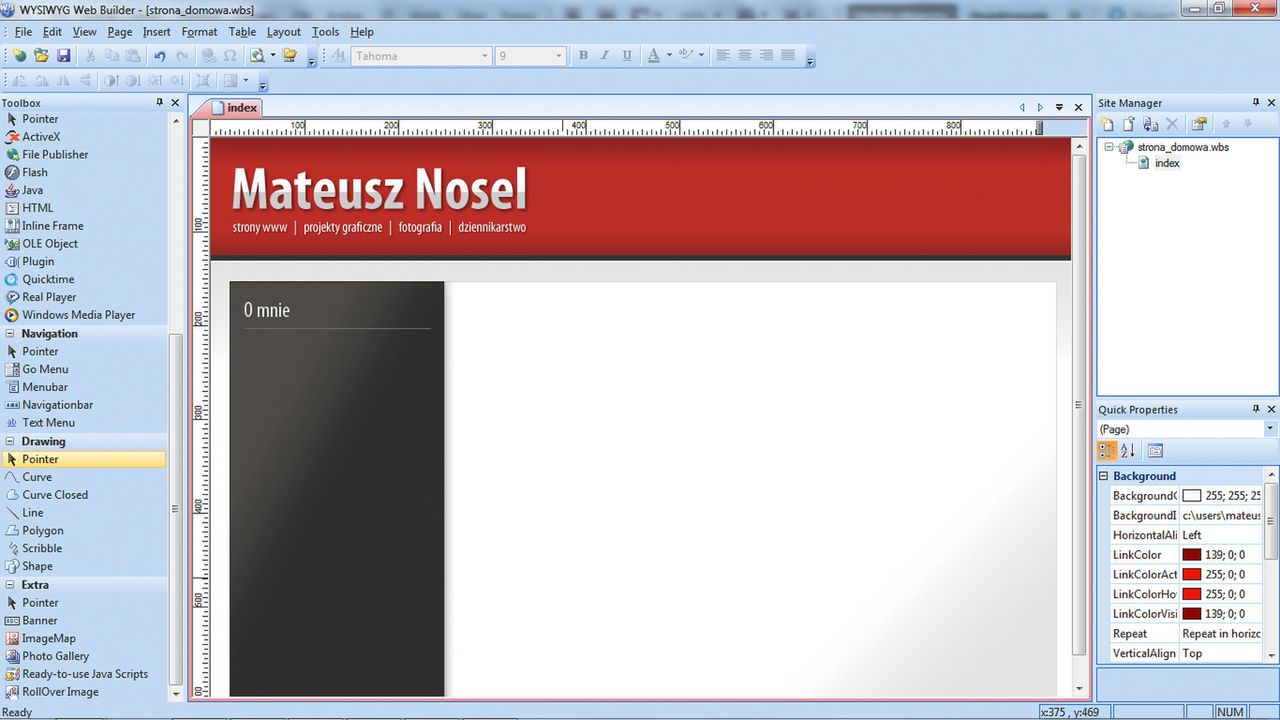Click the New document toolbar icon
The height and width of the screenshot is (720, 1280).
click(x=19, y=56)
